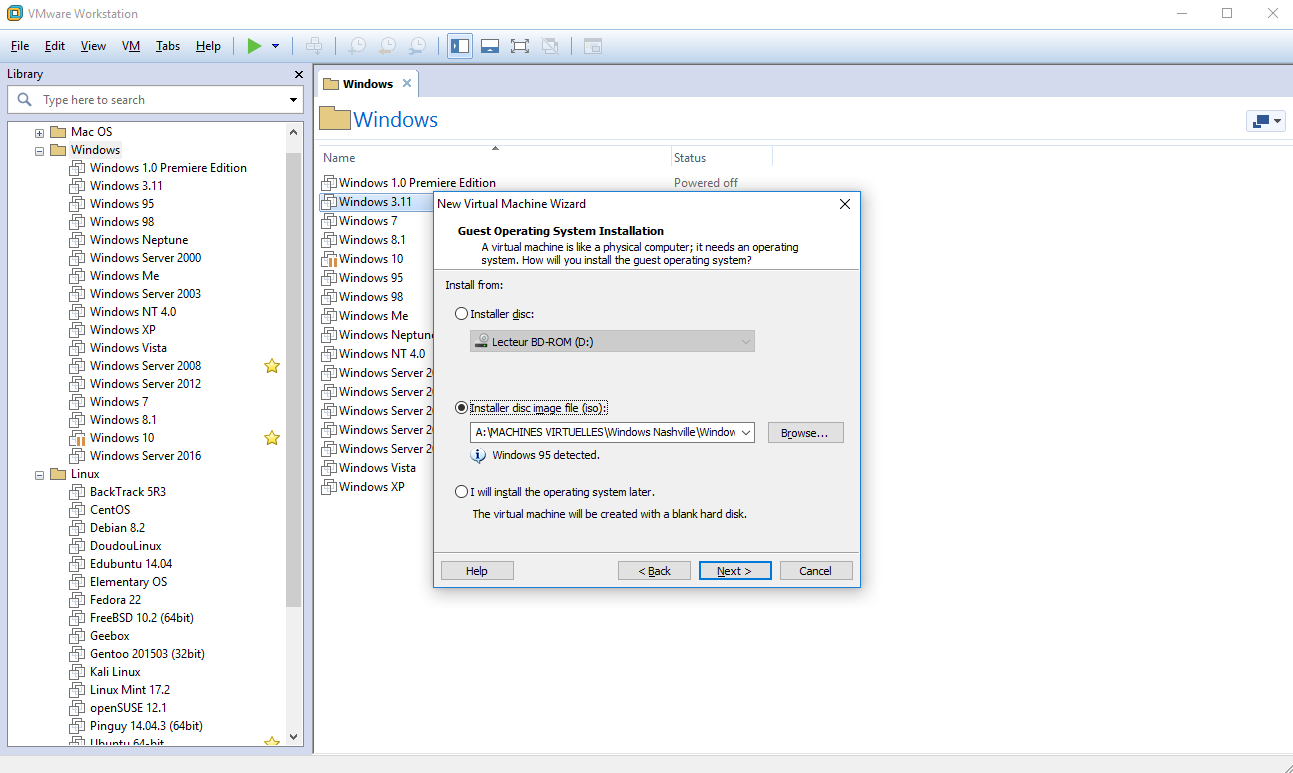Close the wizard dialog with X
Image resolution: width=1293 pixels, height=773 pixels.
(844, 204)
